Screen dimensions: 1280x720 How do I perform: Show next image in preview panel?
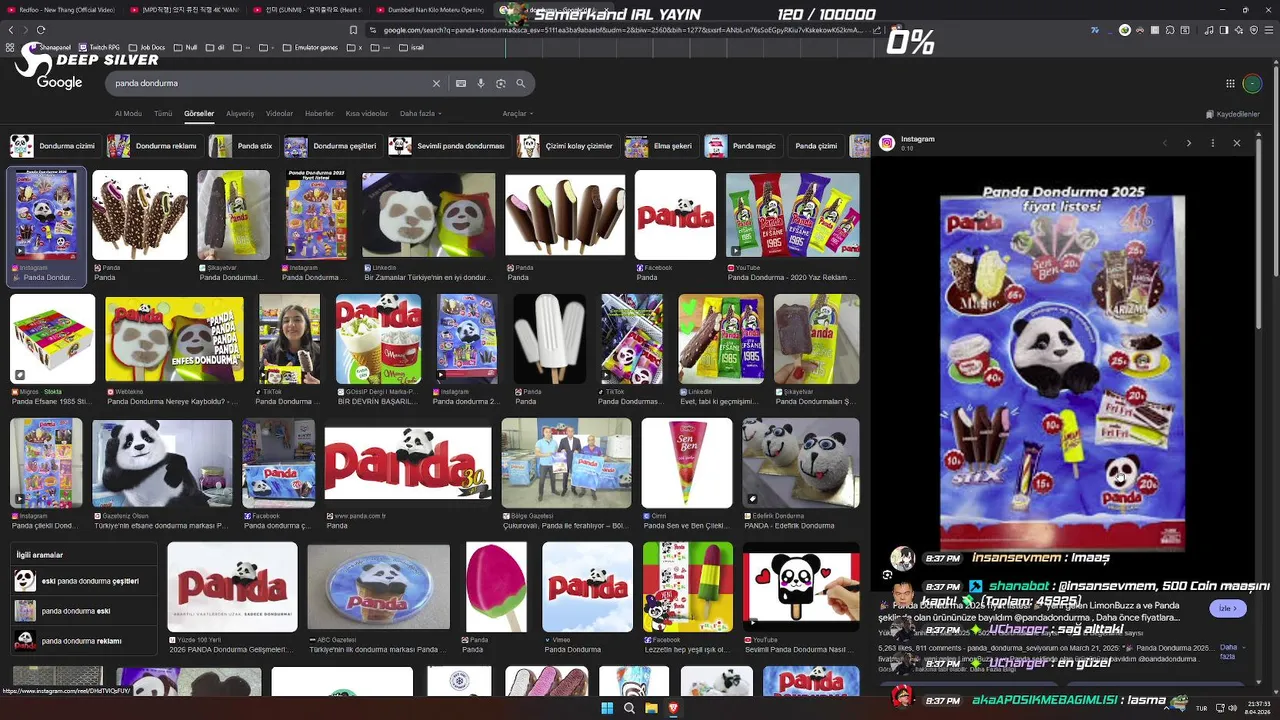point(1188,143)
